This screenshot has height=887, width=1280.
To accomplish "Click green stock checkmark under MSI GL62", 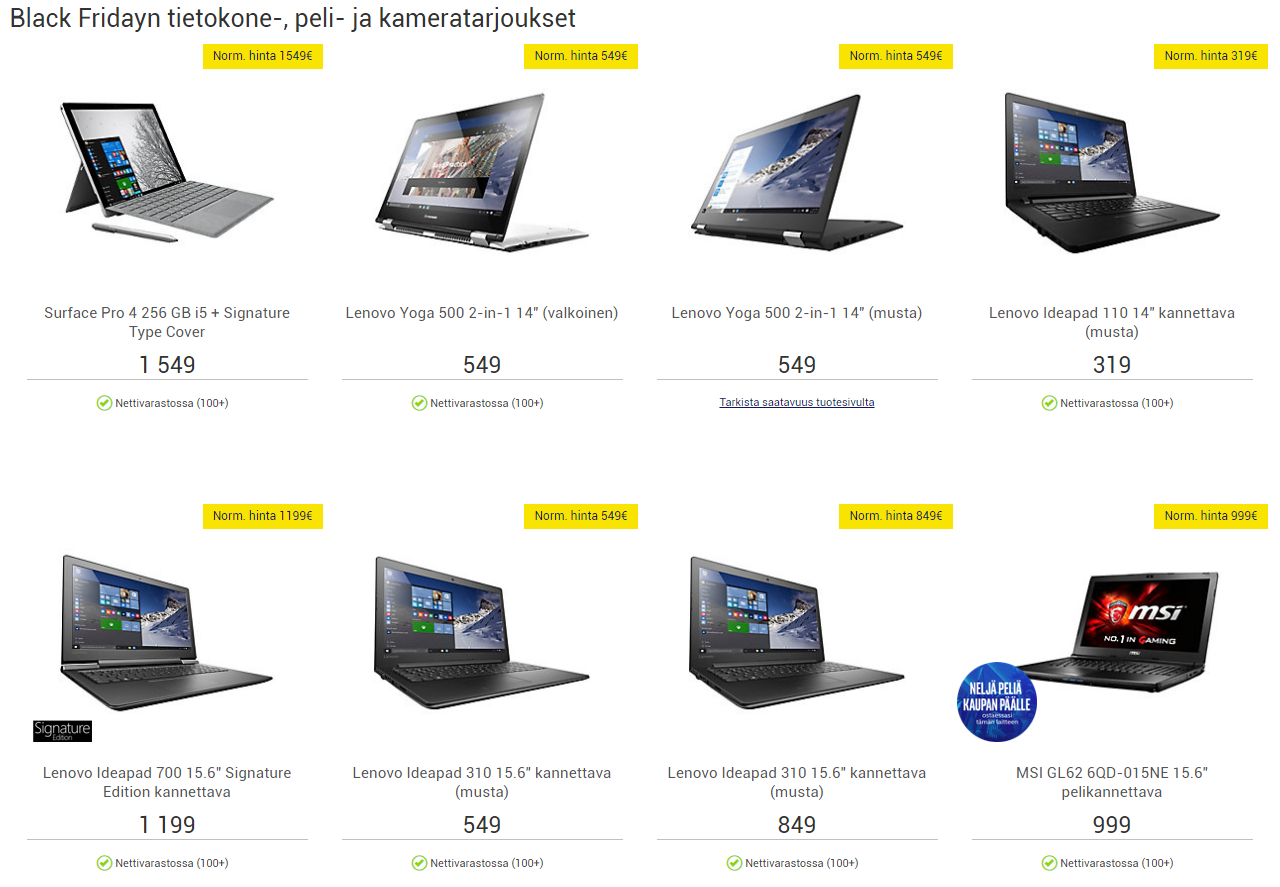I will tap(1049, 863).
